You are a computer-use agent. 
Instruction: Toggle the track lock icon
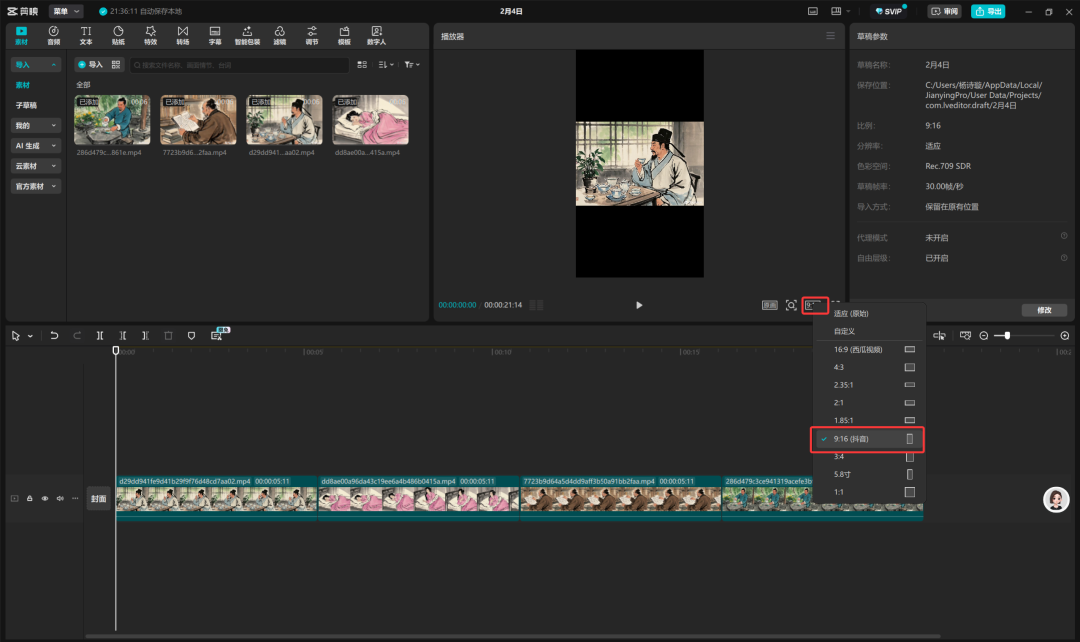tap(30, 498)
